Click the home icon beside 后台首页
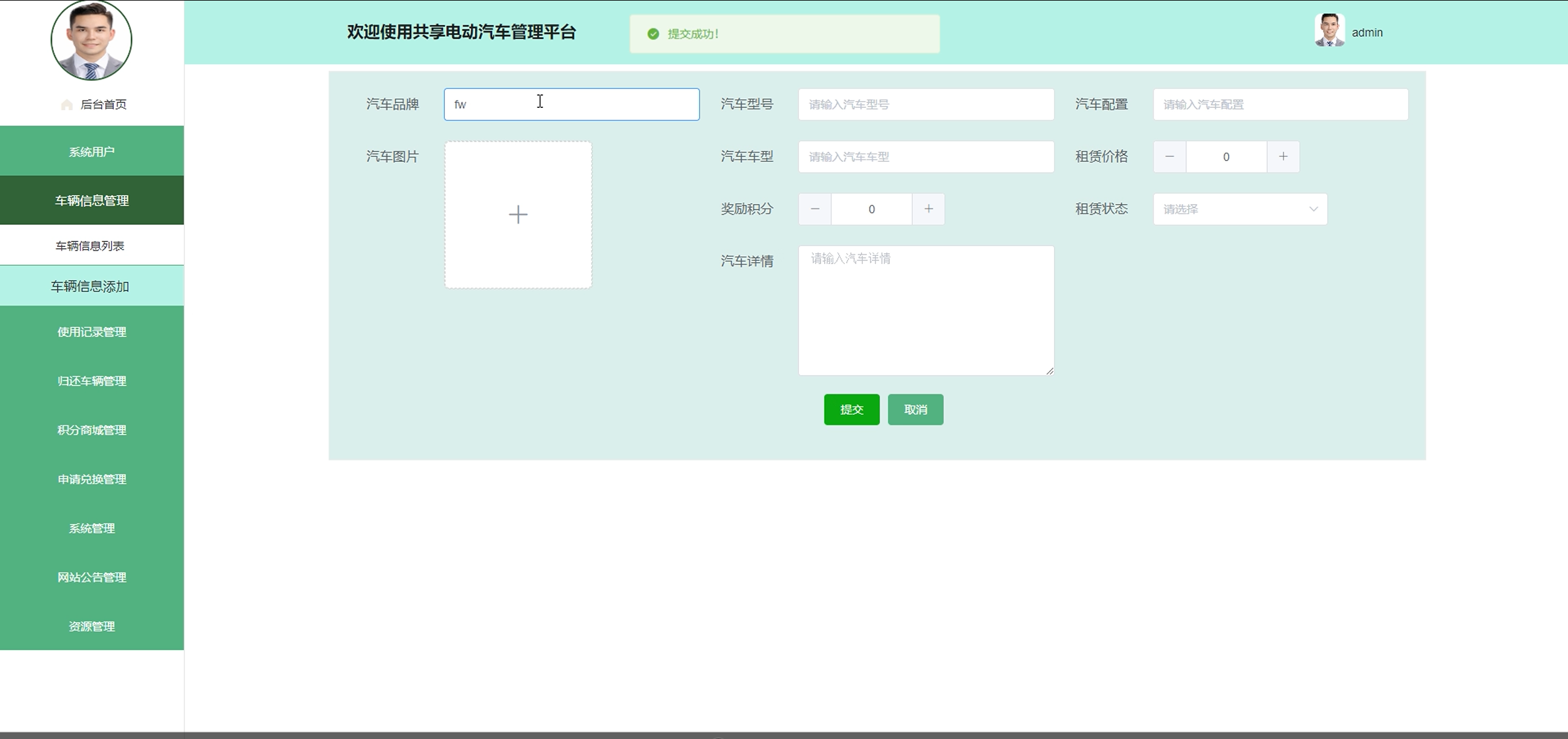Screen dimensions: 1568x739 click(67, 105)
